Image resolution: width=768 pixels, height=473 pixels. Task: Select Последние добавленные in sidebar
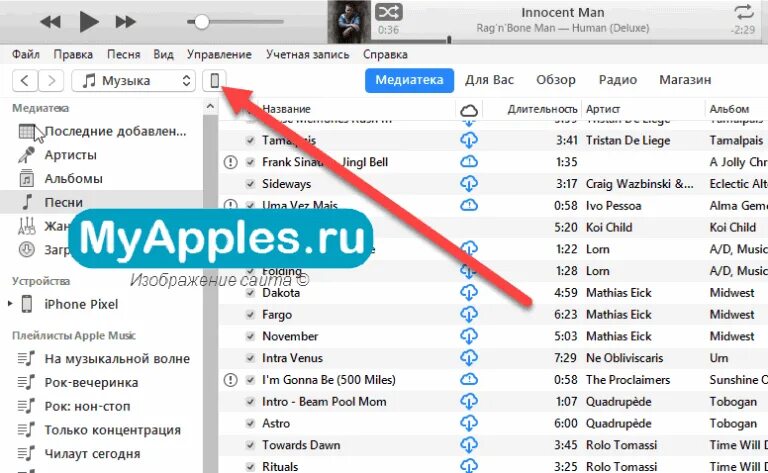[x=101, y=131]
